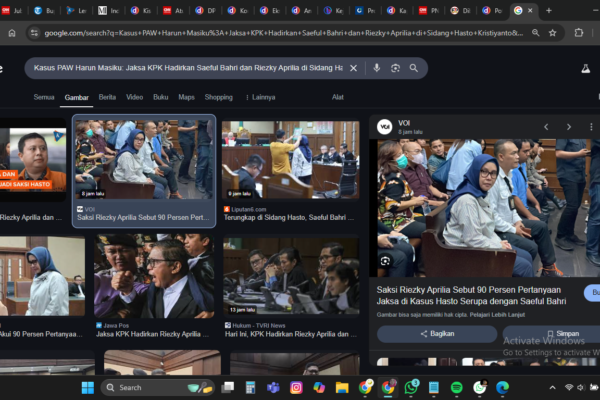
Task: Open Instagram from the taskbar
Action: click(x=296, y=388)
